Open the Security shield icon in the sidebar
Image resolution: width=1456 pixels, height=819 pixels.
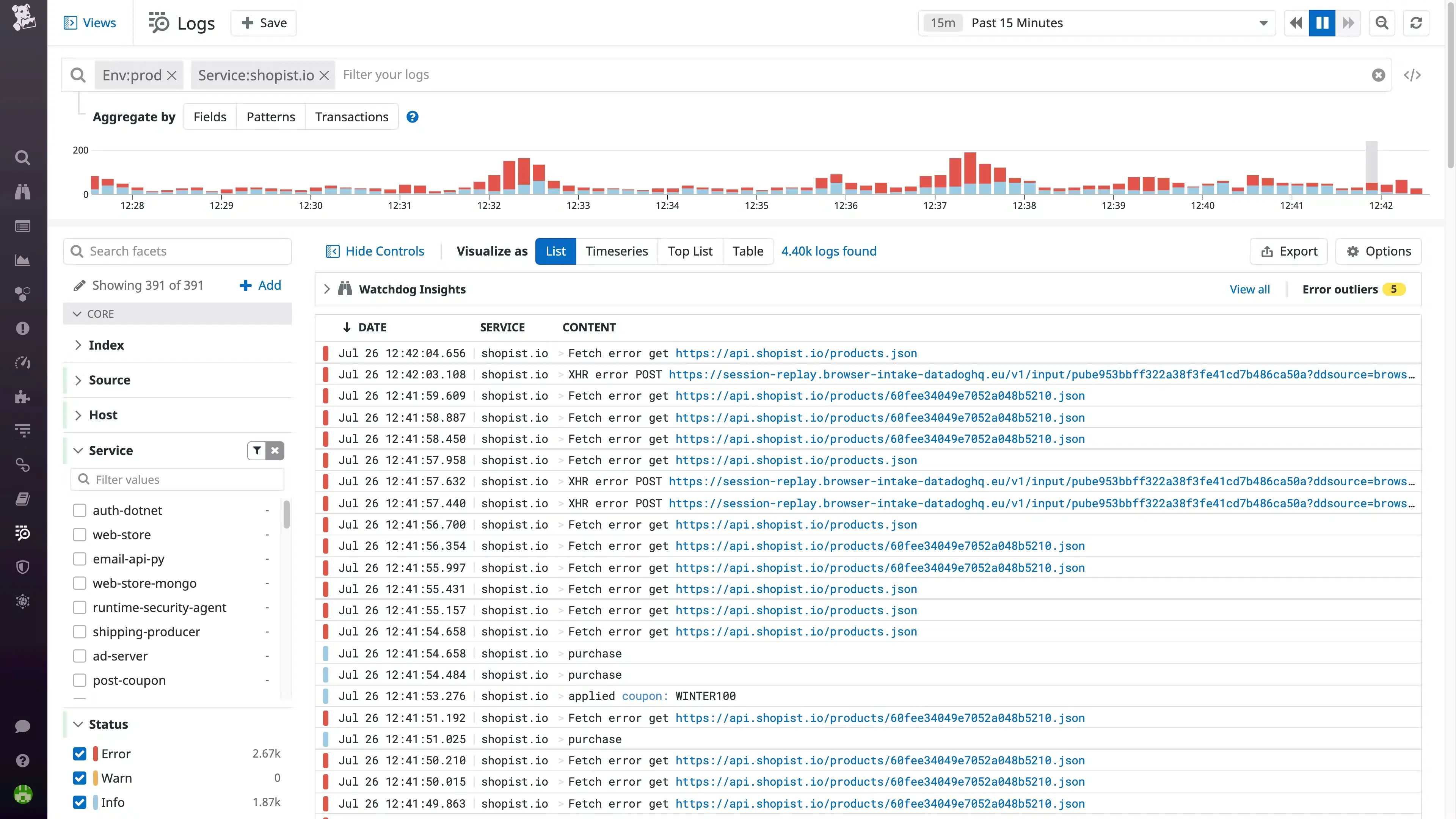tap(23, 567)
